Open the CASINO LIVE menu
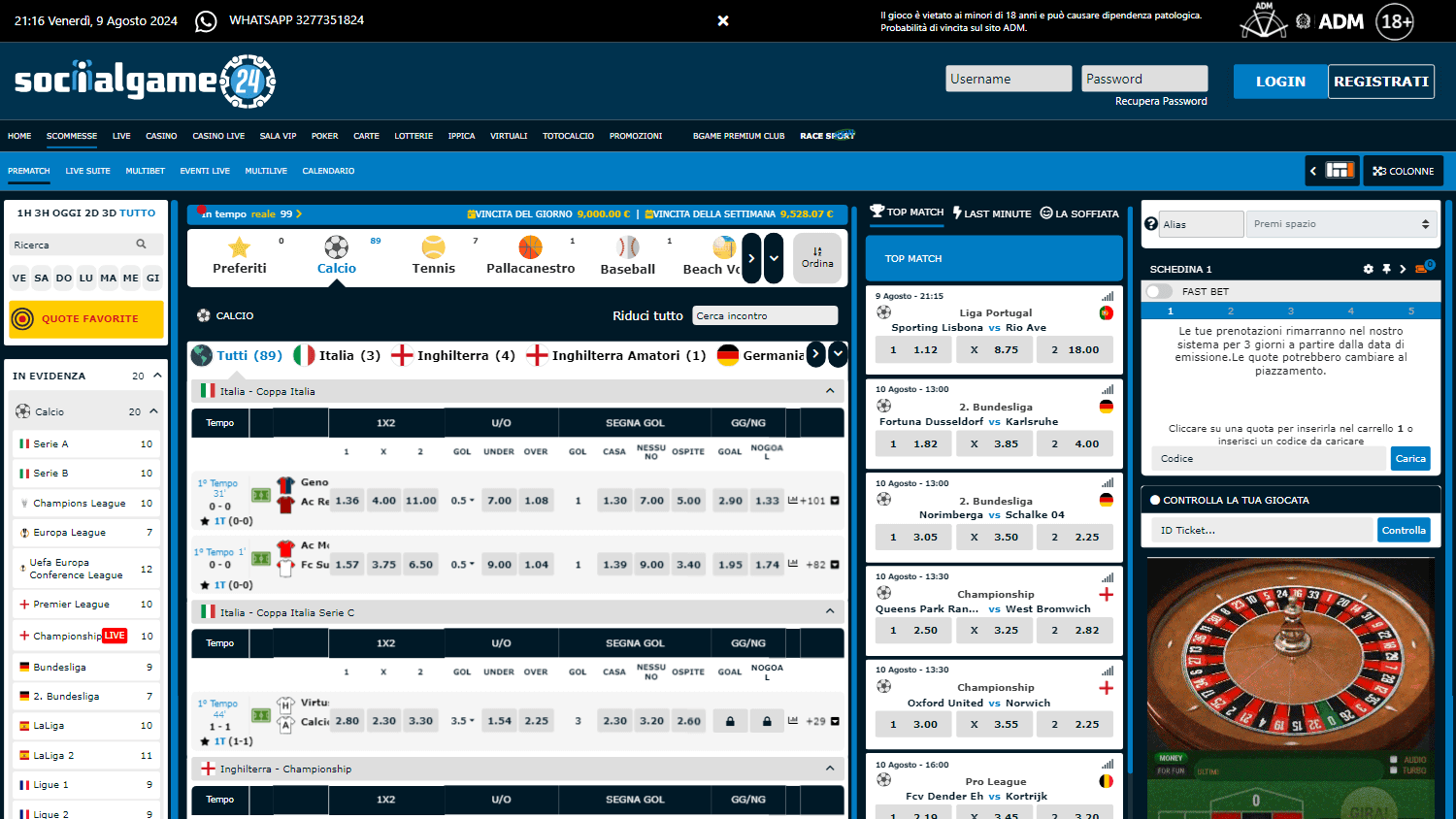 [x=218, y=136]
